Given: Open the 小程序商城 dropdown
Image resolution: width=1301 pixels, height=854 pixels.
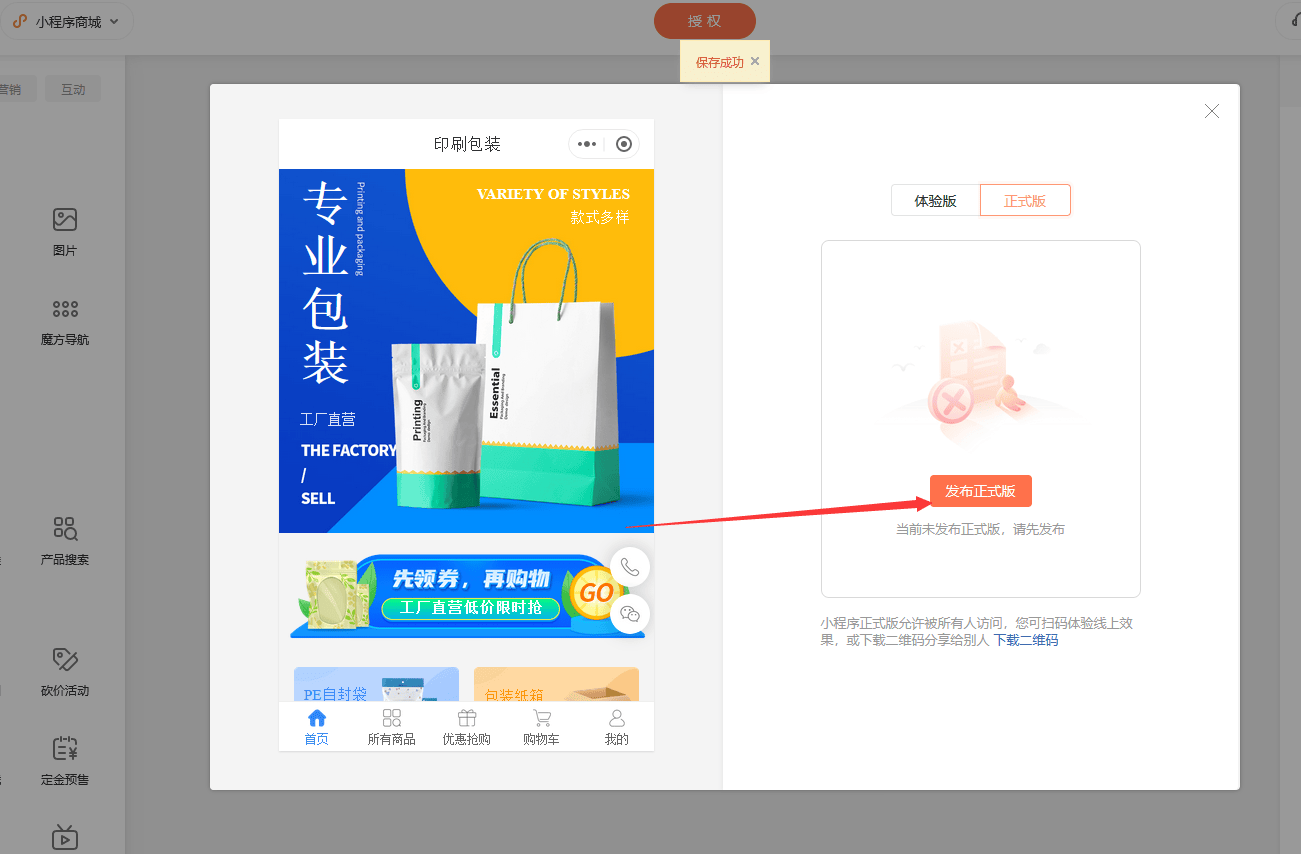Looking at the screenshot, I should (66, 21).
